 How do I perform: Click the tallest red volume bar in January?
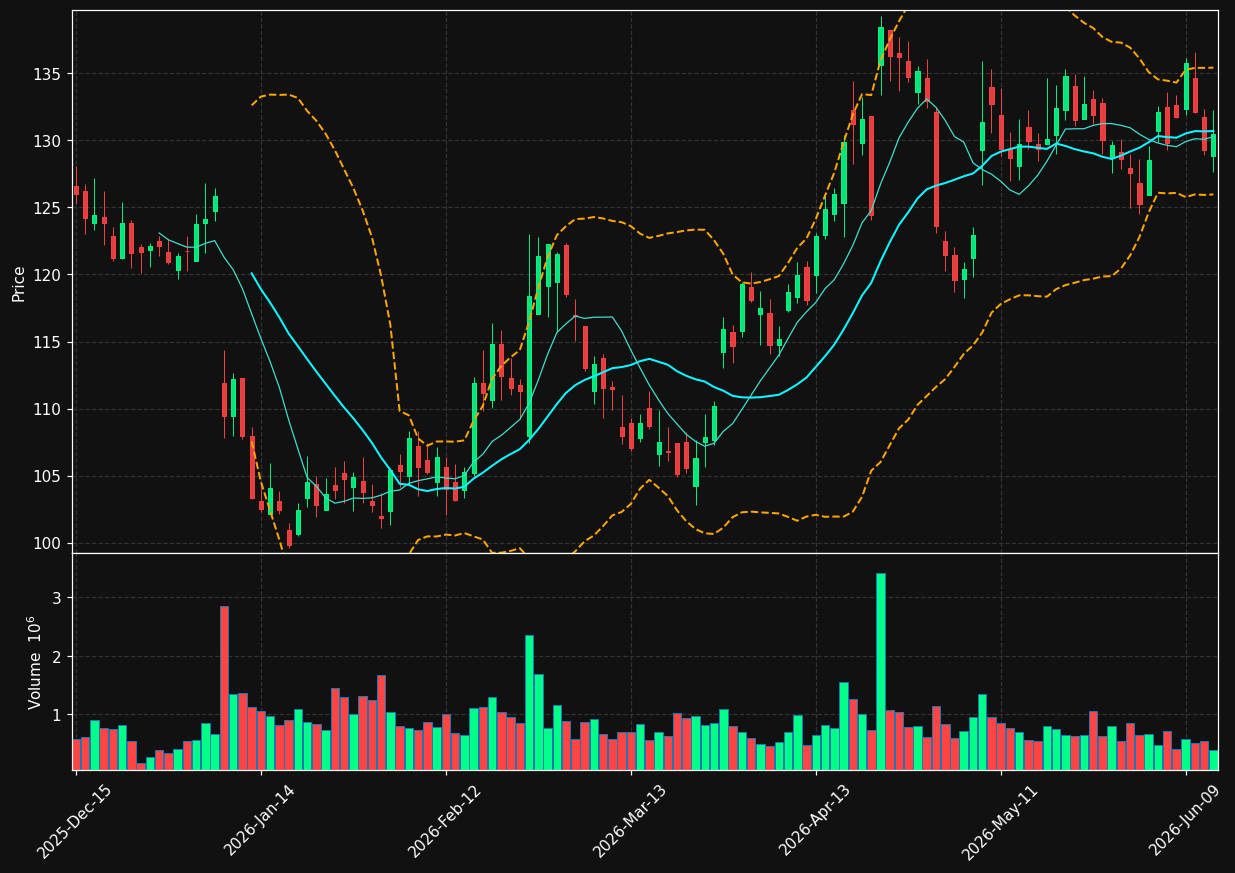(x=224, y=688)
